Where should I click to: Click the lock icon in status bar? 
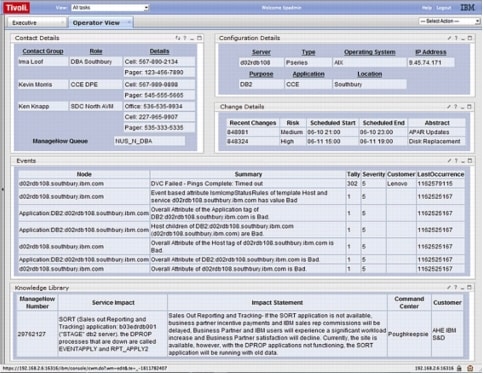pos(459,368)
